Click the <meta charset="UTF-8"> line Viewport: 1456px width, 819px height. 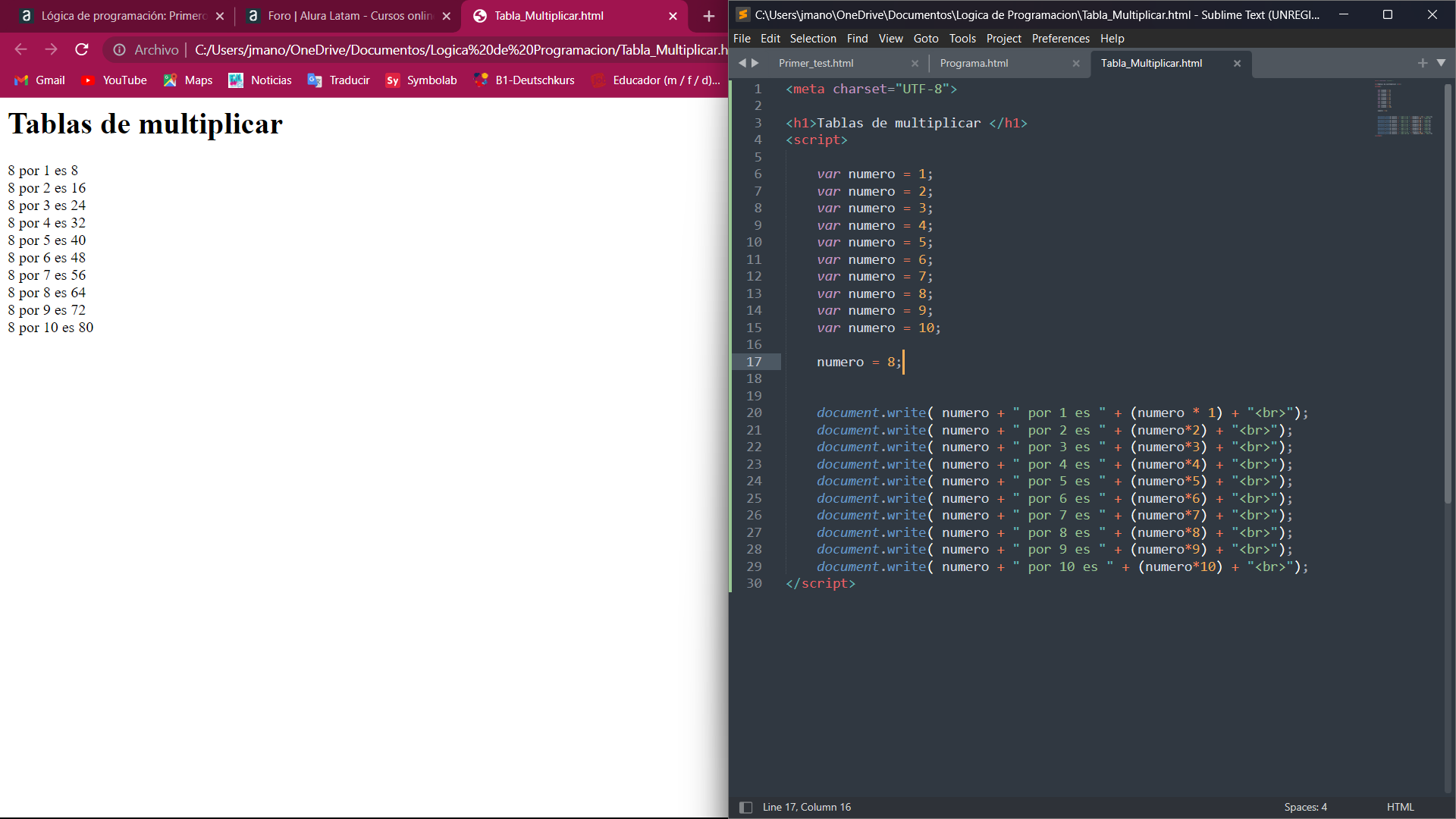click(871, 89)
